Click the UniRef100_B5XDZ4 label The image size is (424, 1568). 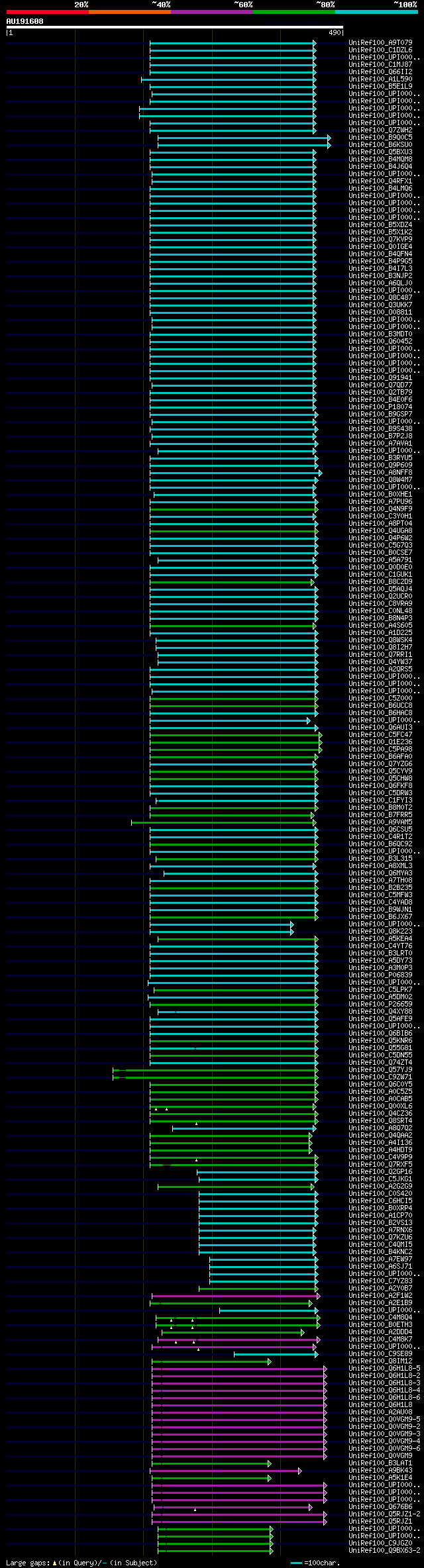[380, 224]
